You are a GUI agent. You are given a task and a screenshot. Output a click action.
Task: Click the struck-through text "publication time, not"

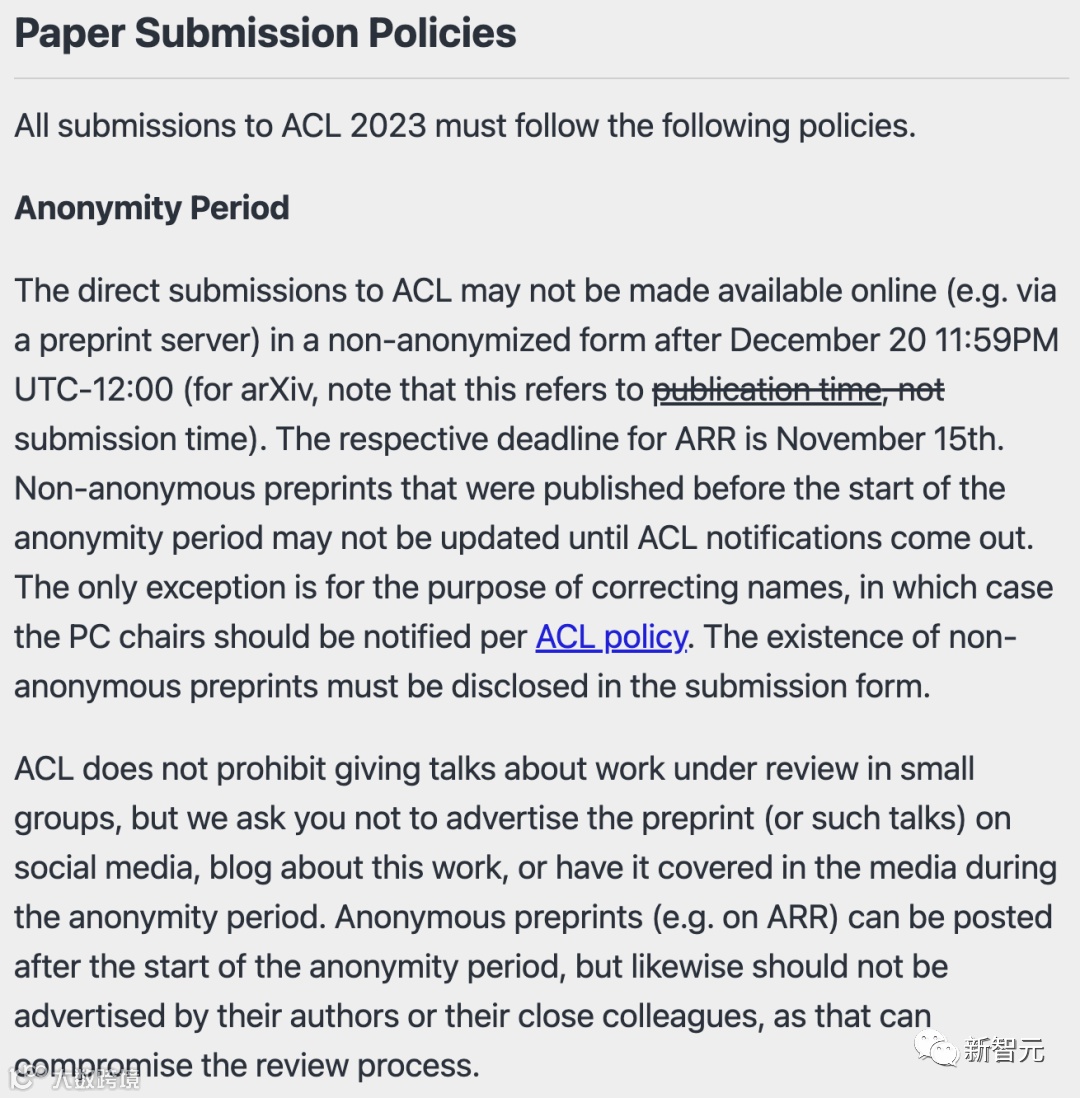[798, 389]
